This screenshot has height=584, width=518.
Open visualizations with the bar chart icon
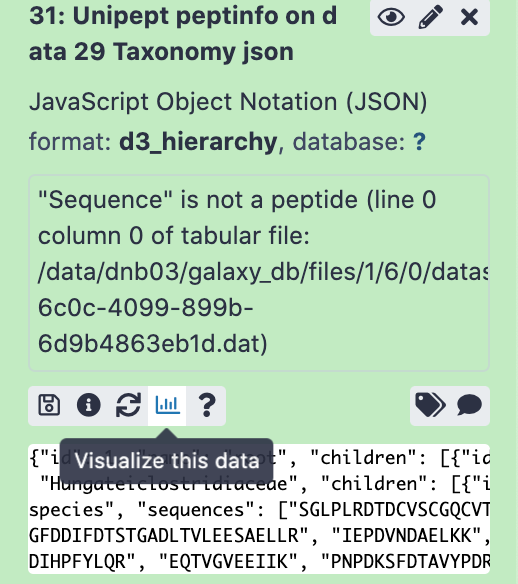[x=167, y=405]
